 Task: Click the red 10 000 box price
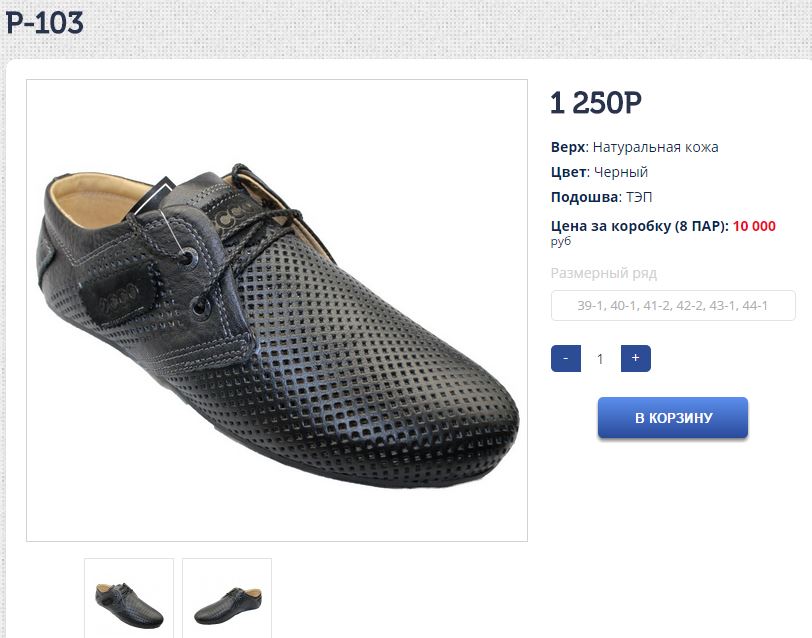[x=754, y=226]
